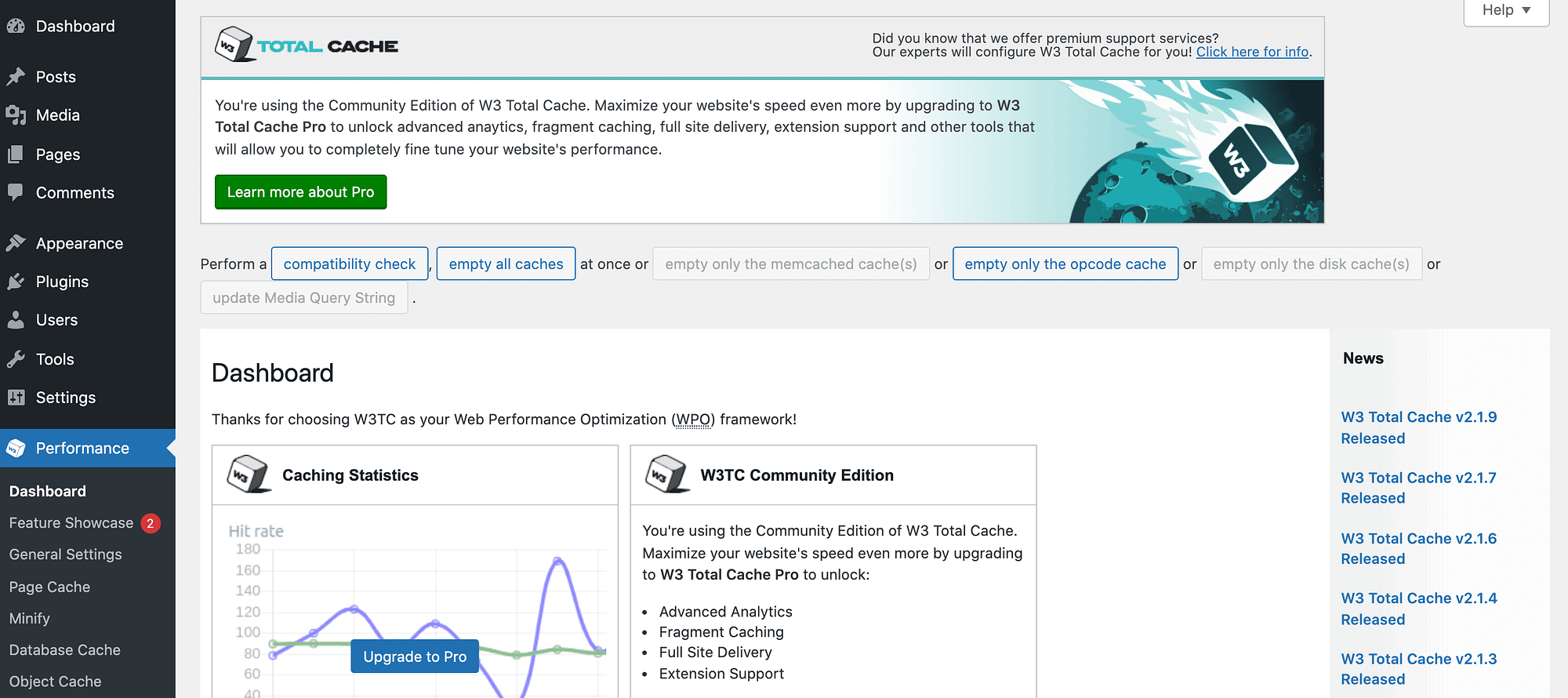The width and height of the screenshot is (1568, 698).
Task: Click the Dashboard item at top of sidebar
Action: pos(88,26)
